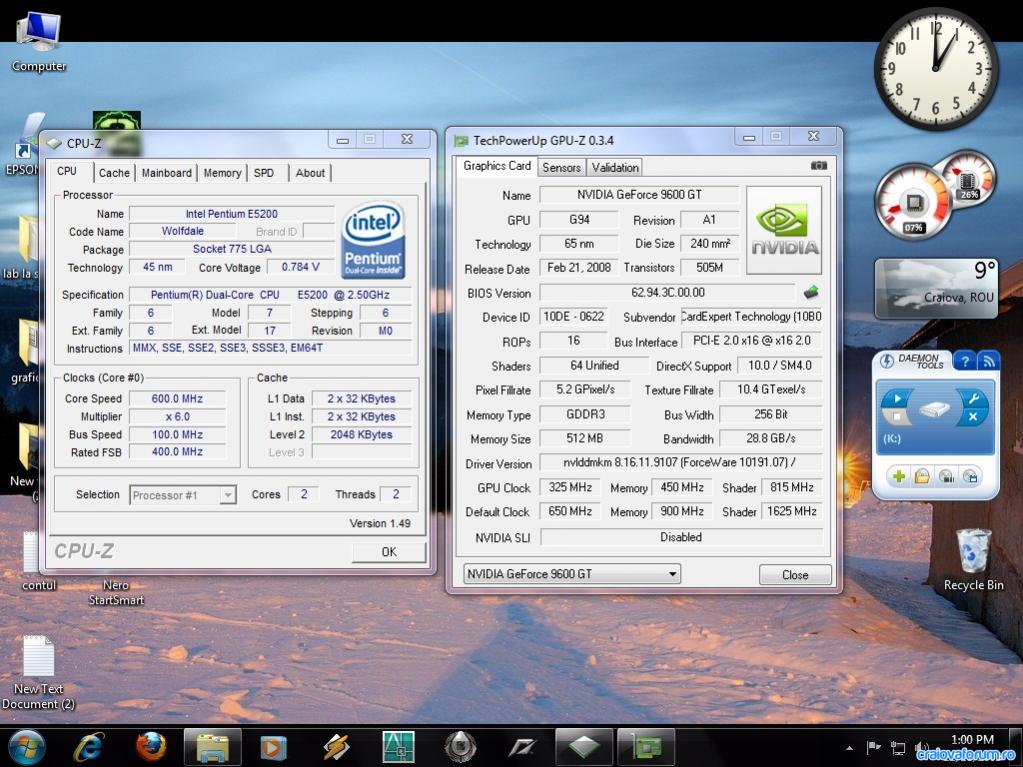Select the Graphics Card tab in GPU-Z

pos(497,166)
